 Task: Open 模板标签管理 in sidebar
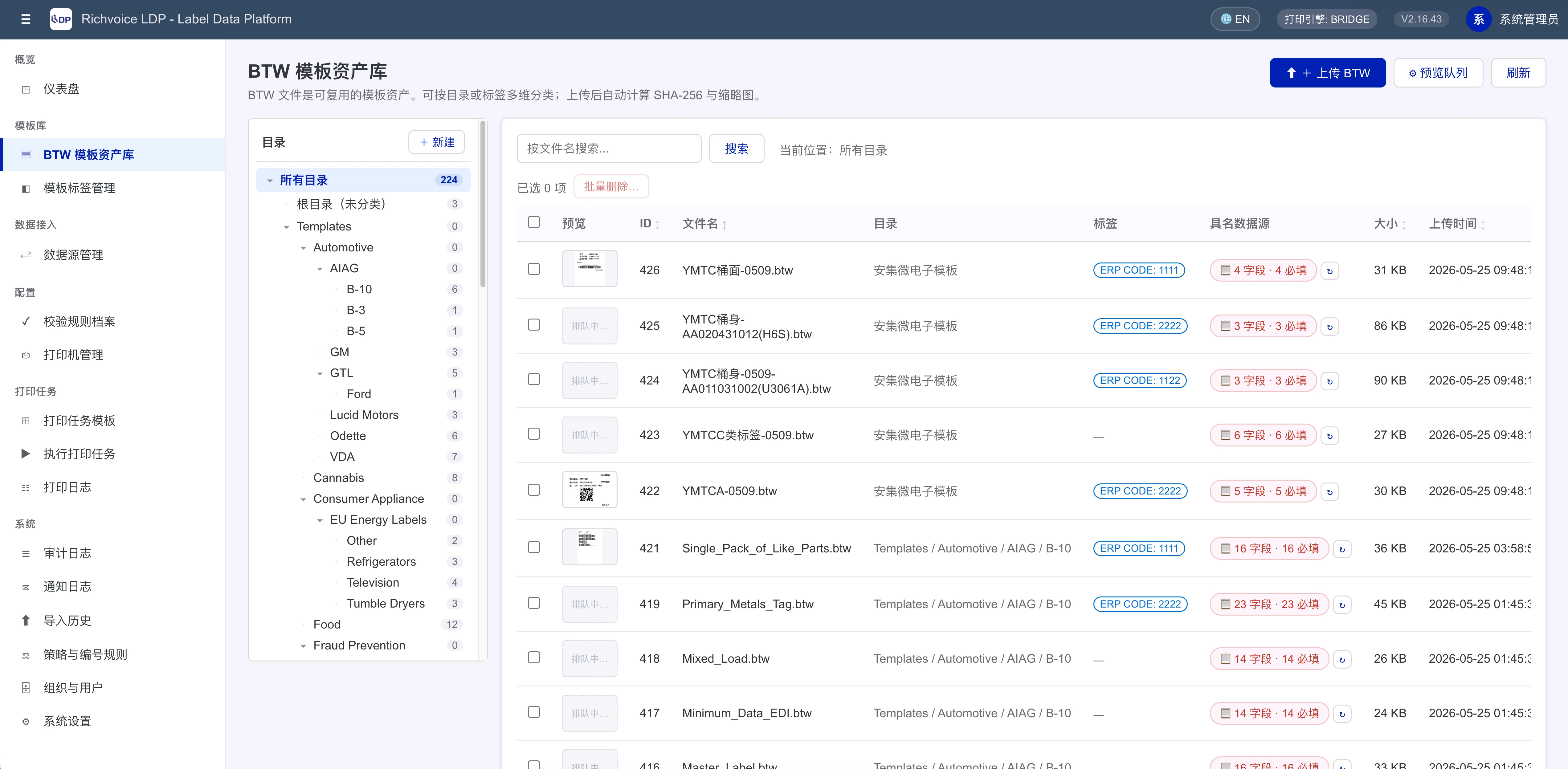click(113, 188)
